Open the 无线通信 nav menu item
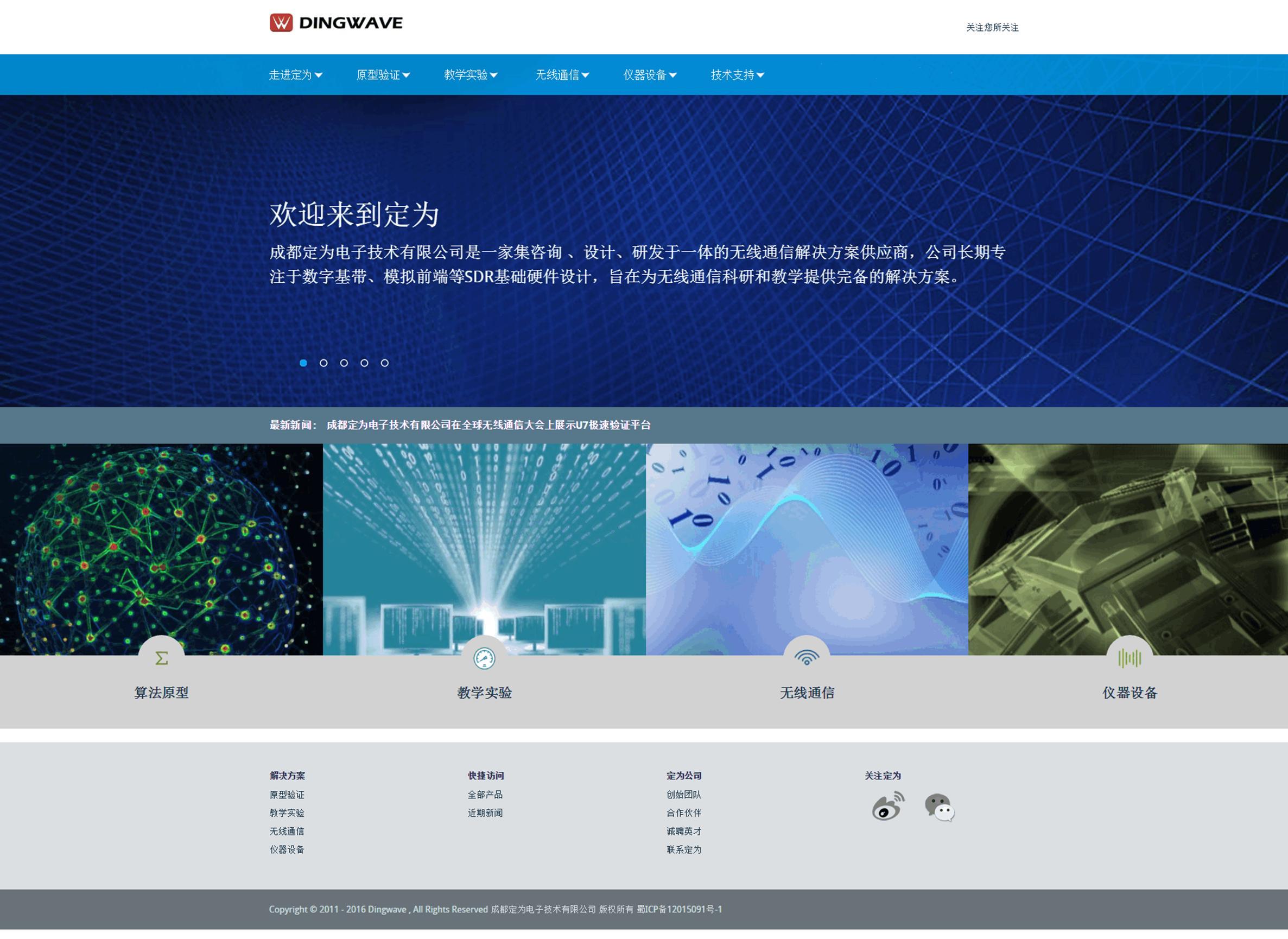 (562, 75)
